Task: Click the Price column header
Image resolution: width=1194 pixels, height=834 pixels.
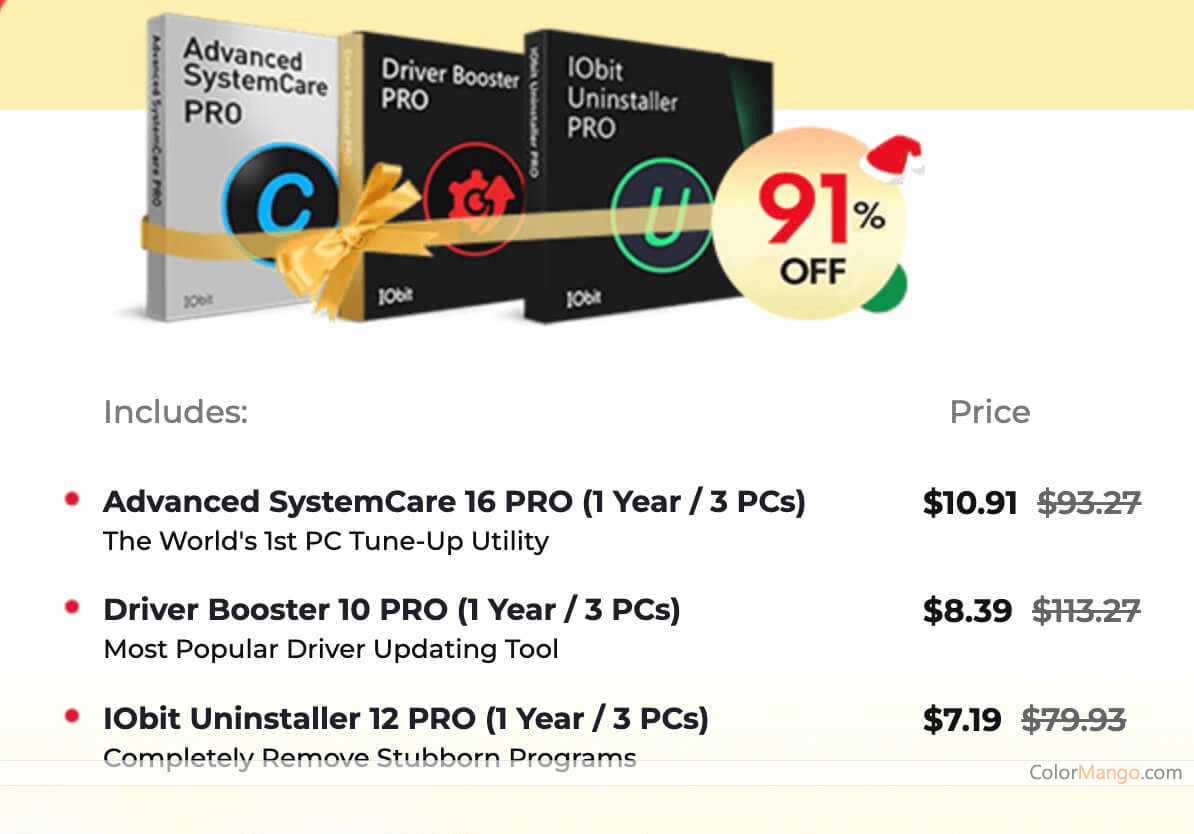Action: tap(990, 412)
